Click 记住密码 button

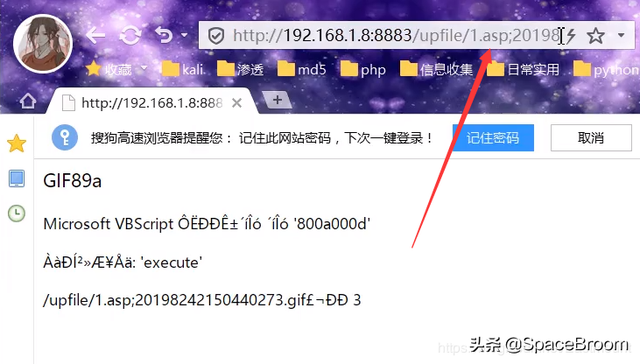click(493, 138)
